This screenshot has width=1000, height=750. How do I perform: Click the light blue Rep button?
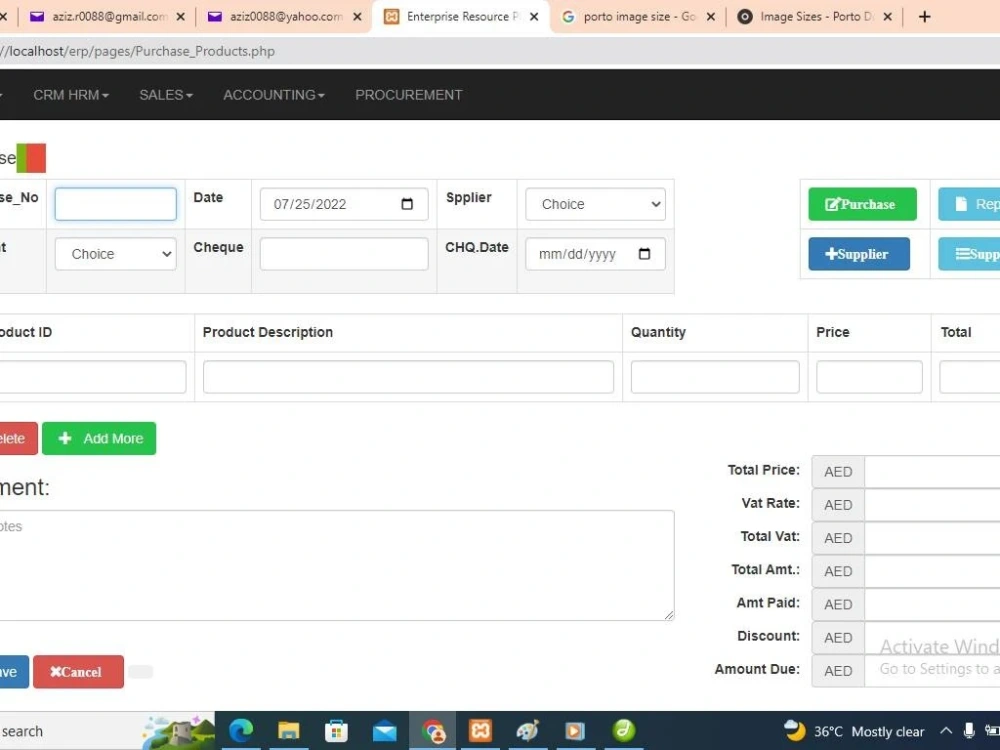point(969,204)
